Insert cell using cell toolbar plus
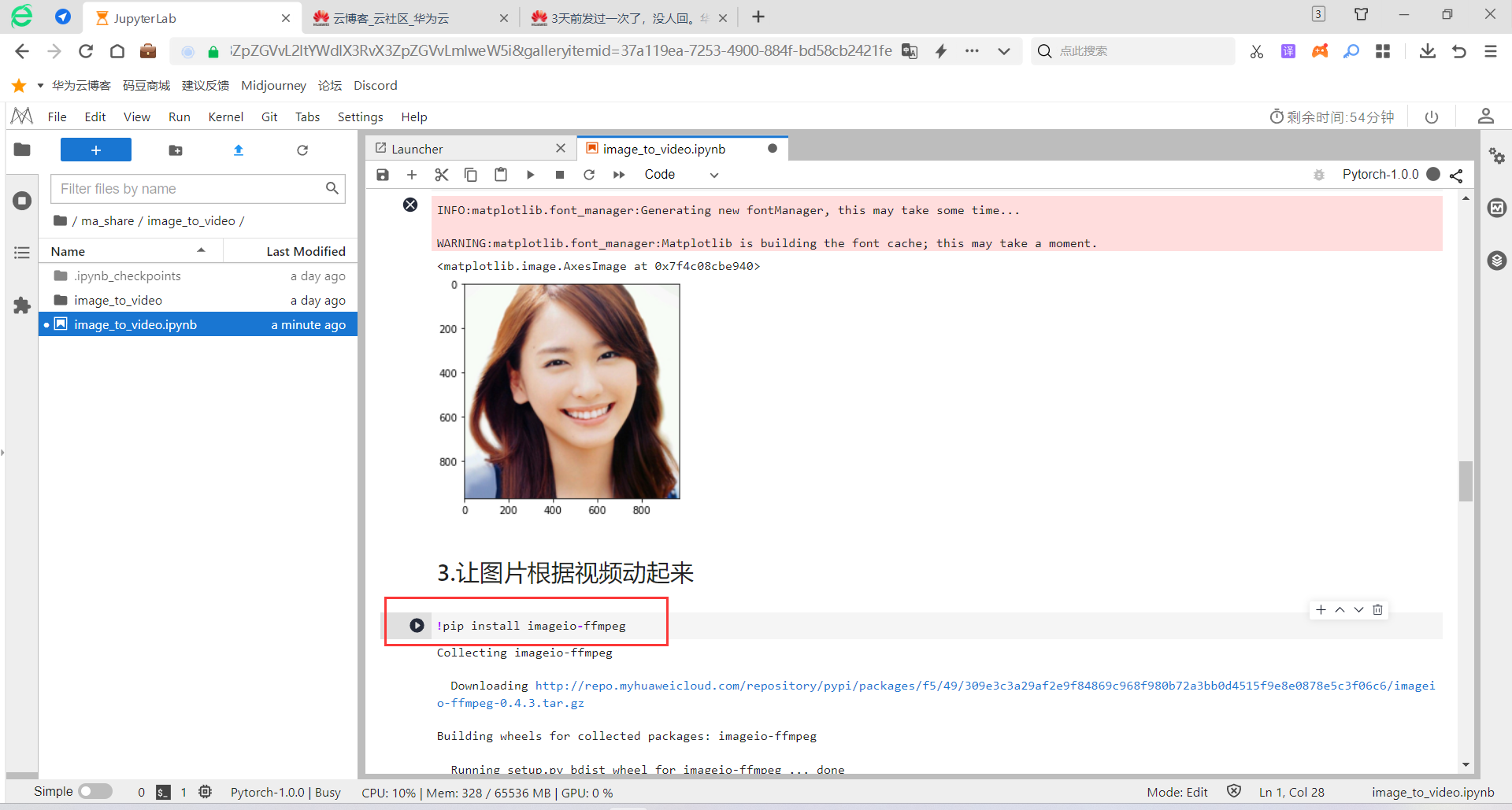This screenshot has height=810, width=1512. point(1321,610)
